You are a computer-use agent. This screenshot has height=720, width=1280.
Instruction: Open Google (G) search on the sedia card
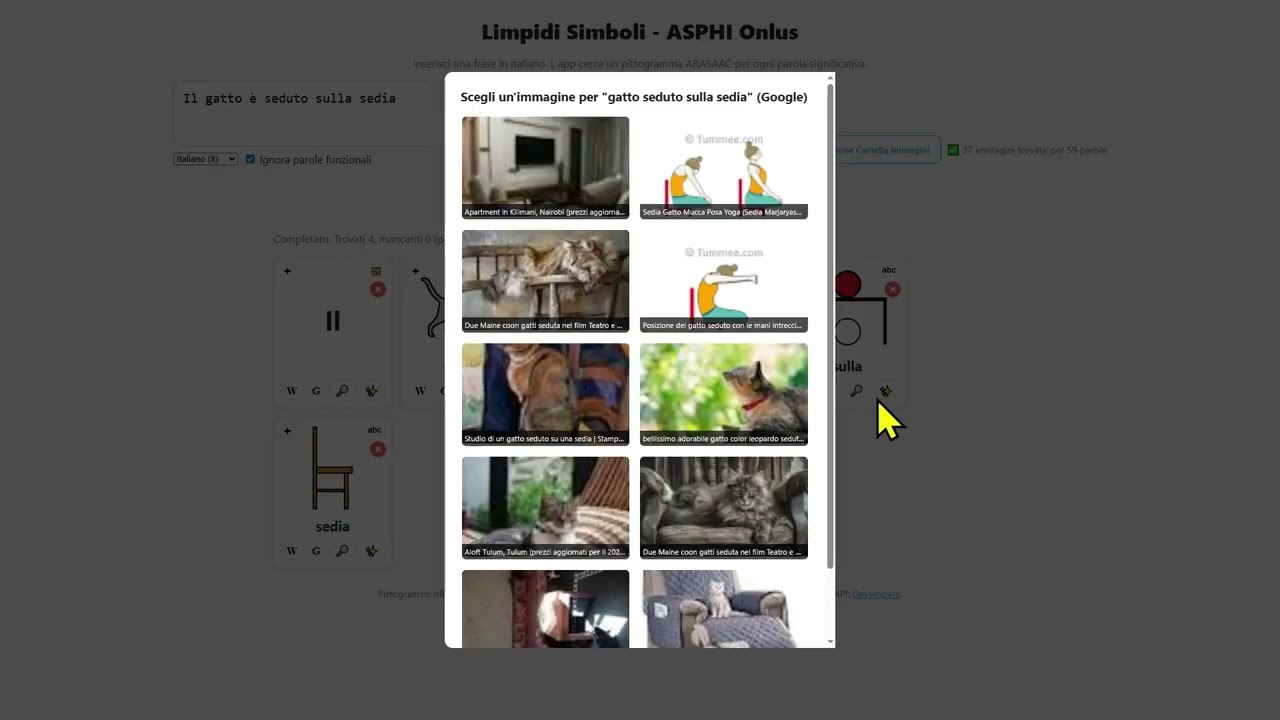pos(316,551)
